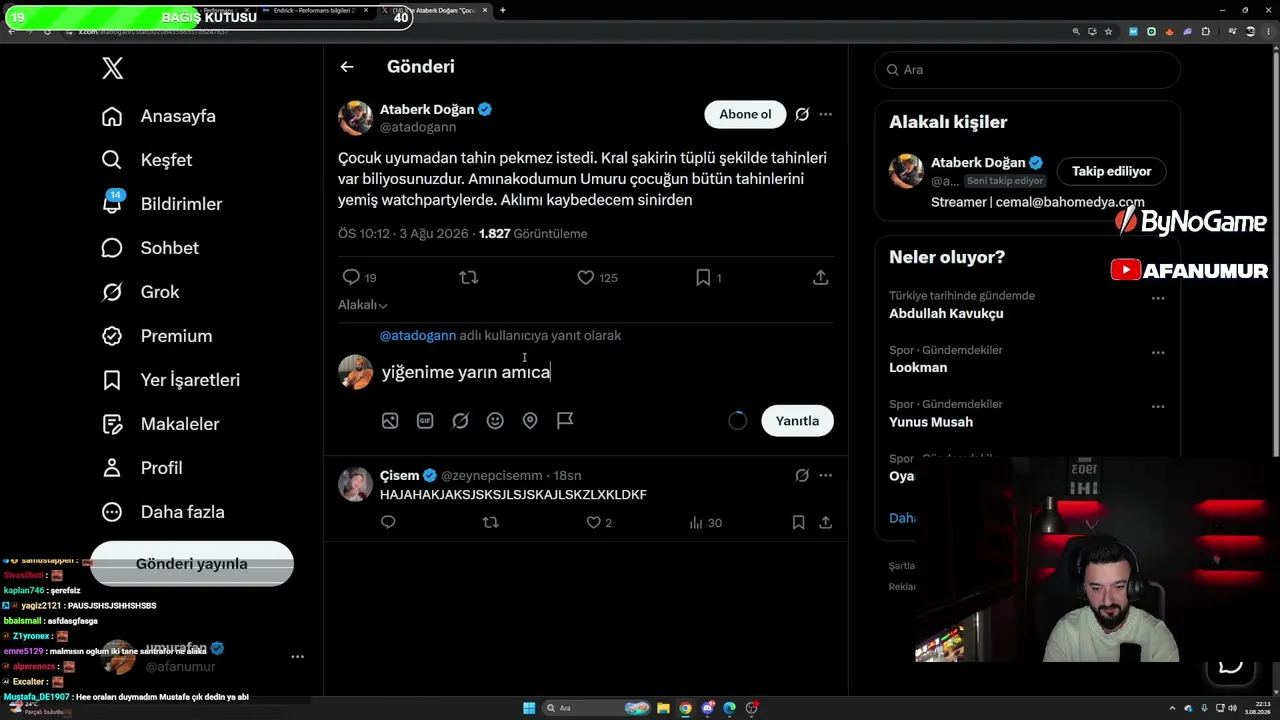Click the Abone ol button
1280x720 pixels.
[x=745, y=114]
